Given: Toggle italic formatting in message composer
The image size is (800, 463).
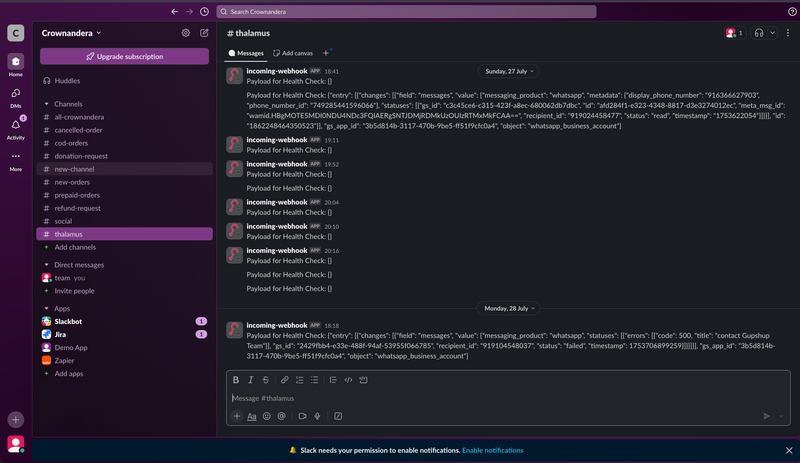Looking at the screenshot, I should pyautogui.click(x=251, y=380).
